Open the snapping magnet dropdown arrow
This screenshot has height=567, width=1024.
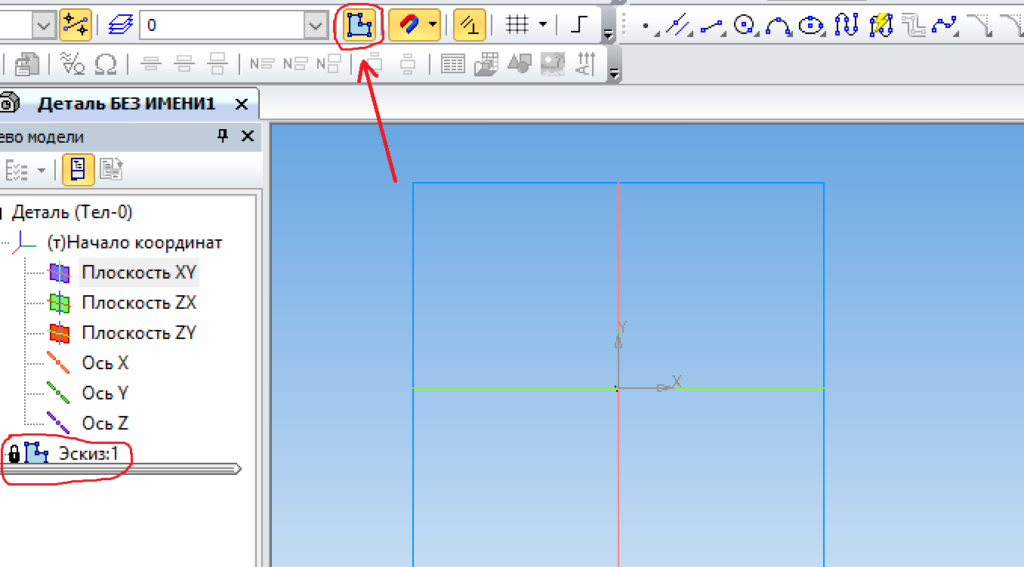432,24
